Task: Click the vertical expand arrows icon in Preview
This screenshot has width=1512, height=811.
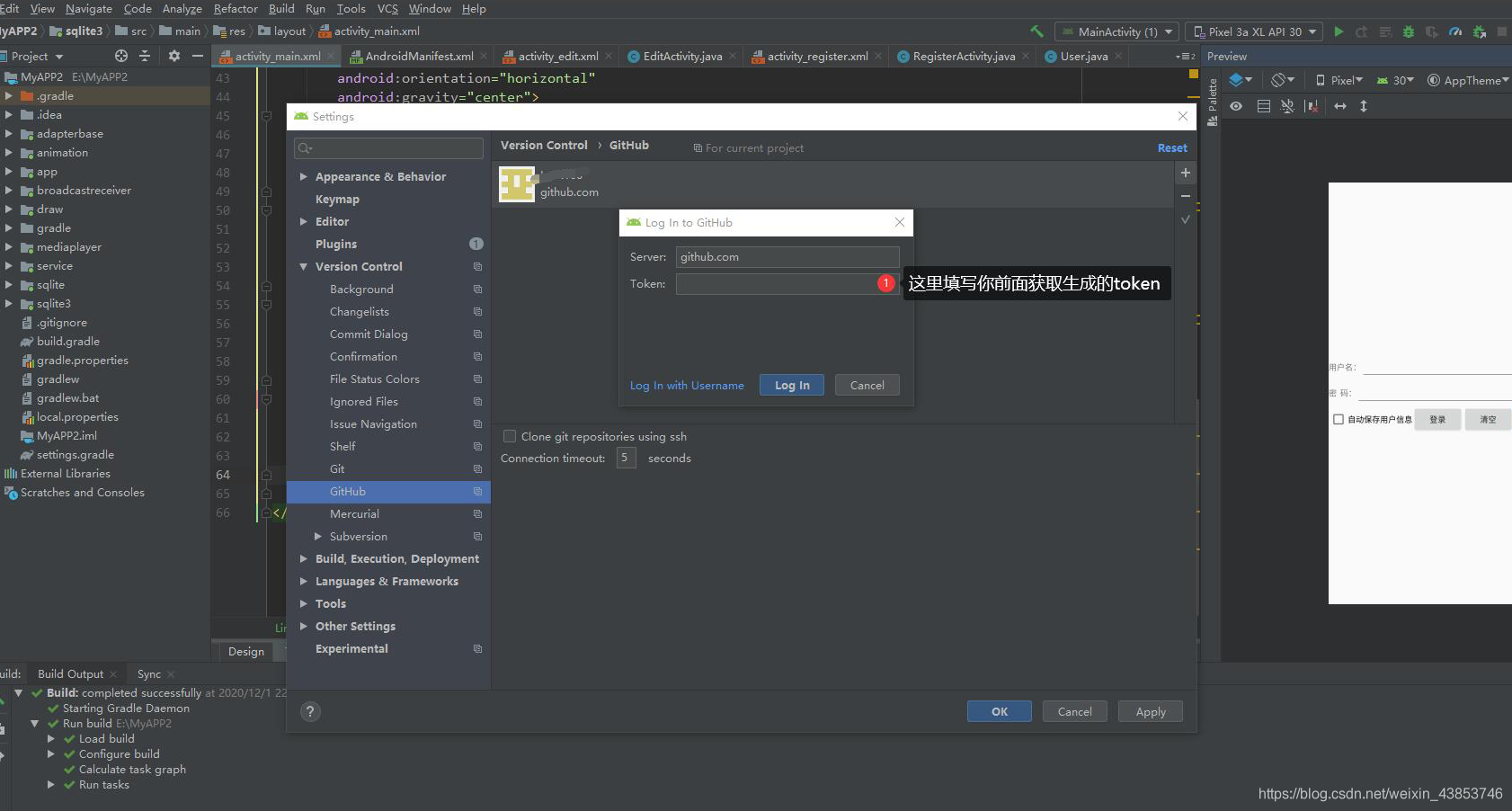Action: (1364, 106)
